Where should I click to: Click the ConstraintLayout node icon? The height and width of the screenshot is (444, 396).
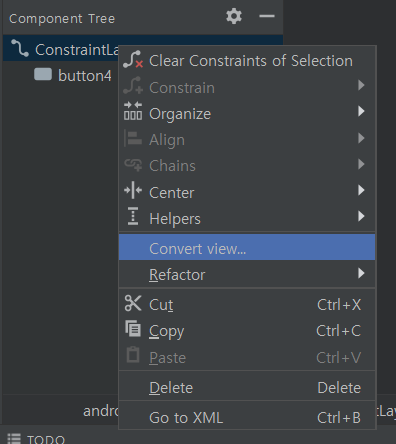20,48
